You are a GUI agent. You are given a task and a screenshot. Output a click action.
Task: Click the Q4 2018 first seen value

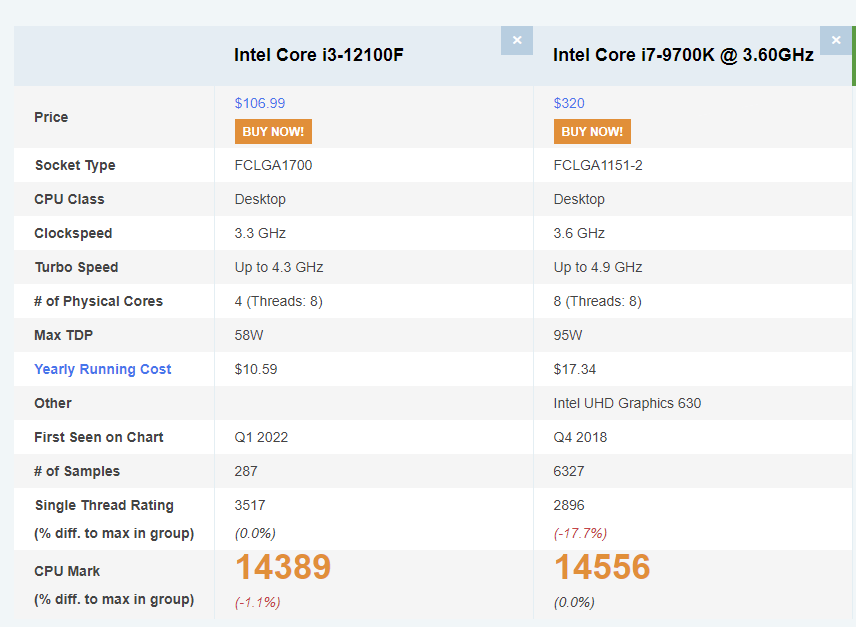pyautogui.click(x=580, y=437)
